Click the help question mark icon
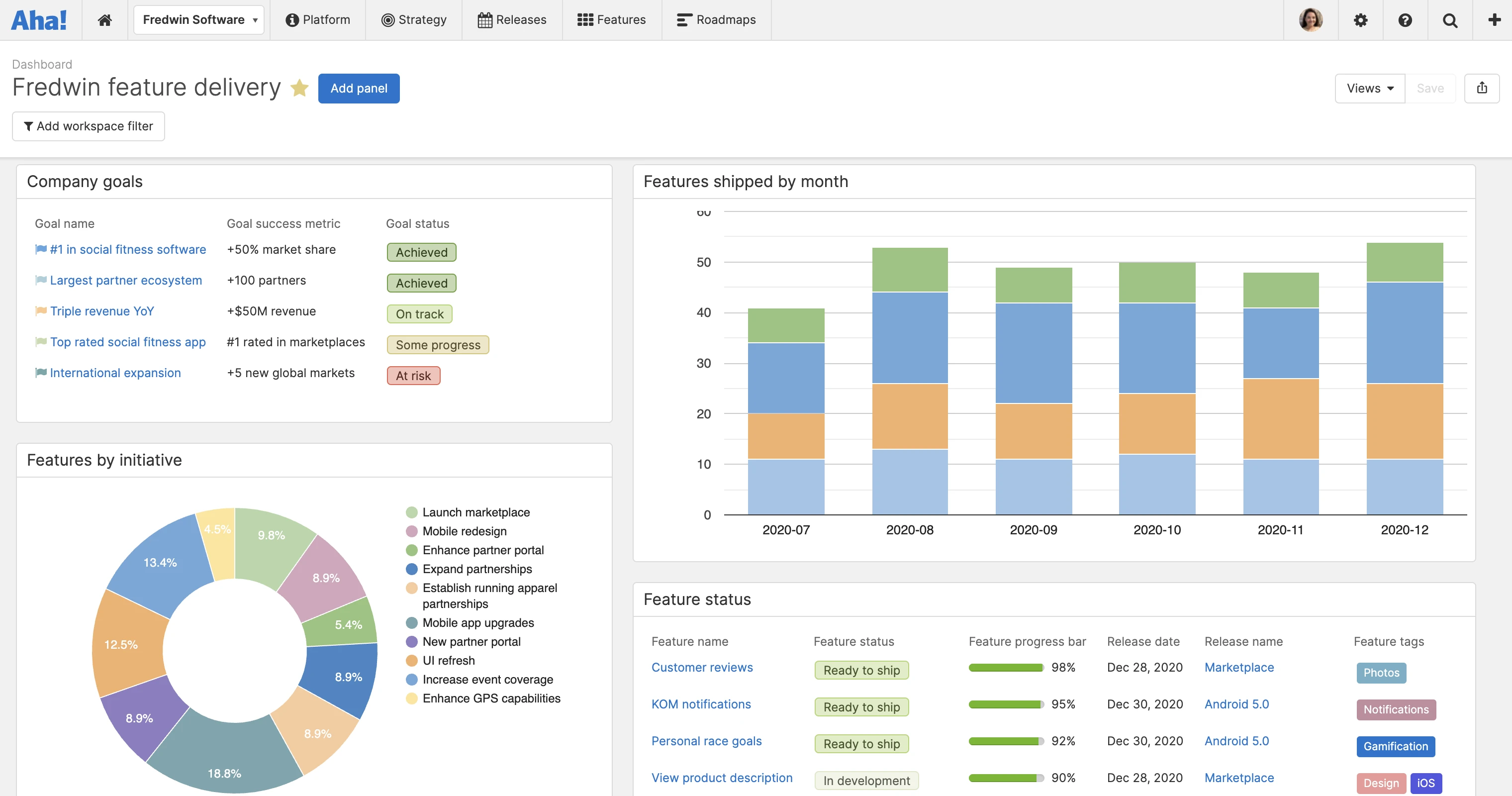 click(x=1405, y=20)
